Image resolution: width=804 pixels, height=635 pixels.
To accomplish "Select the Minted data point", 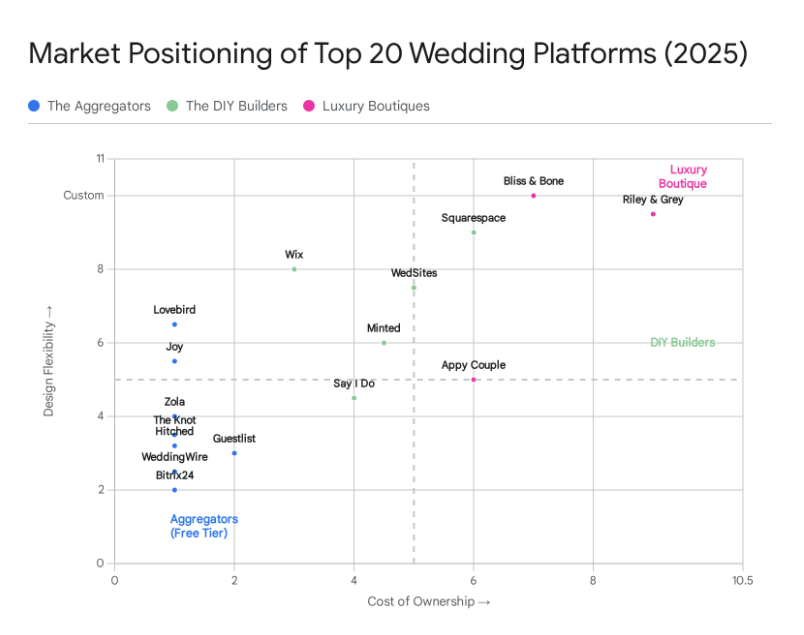I will 384,342.
